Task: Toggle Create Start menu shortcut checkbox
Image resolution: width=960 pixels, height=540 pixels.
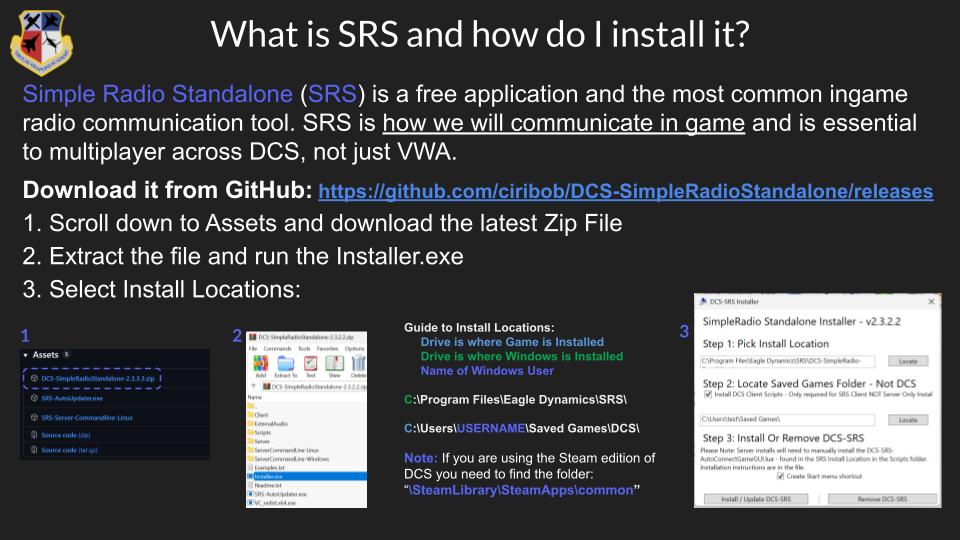Action: 781,476
